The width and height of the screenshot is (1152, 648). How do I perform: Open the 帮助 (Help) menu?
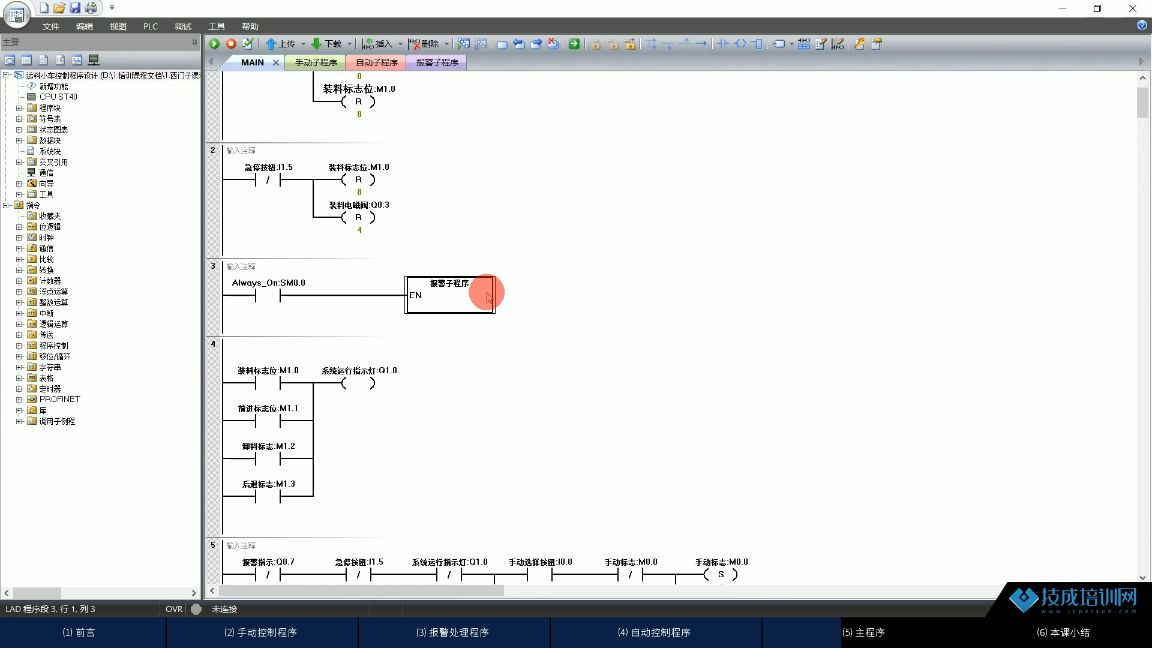[x=250, y=26]
